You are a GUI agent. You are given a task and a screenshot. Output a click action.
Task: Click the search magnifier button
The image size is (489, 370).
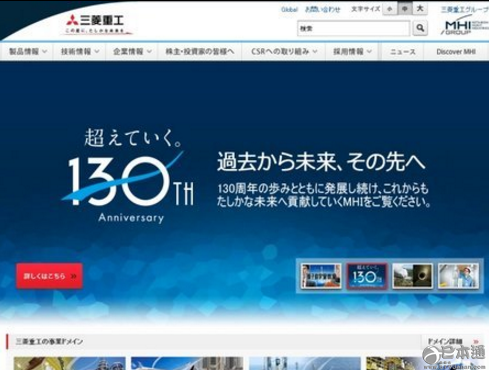click(x=420, y=28)
